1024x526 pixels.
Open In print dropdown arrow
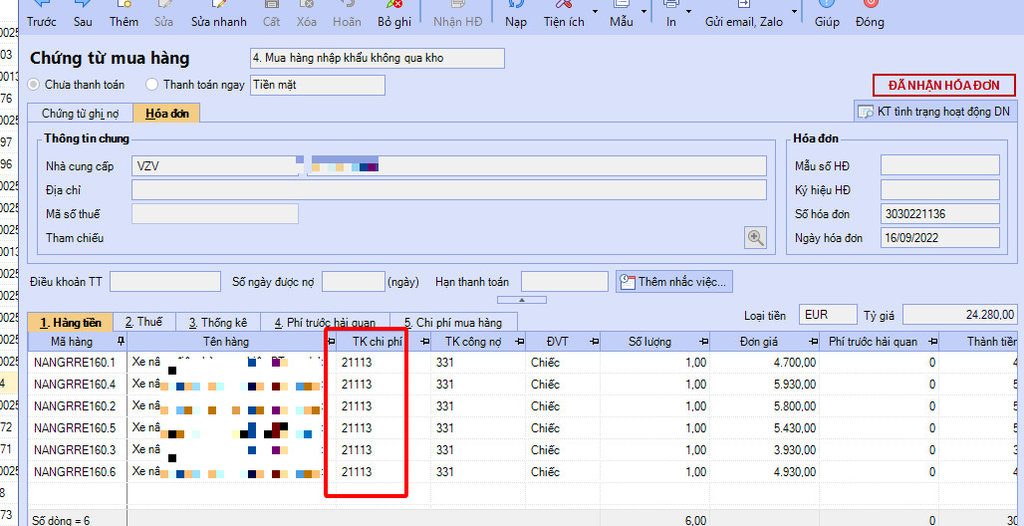(x=689, y=12)
